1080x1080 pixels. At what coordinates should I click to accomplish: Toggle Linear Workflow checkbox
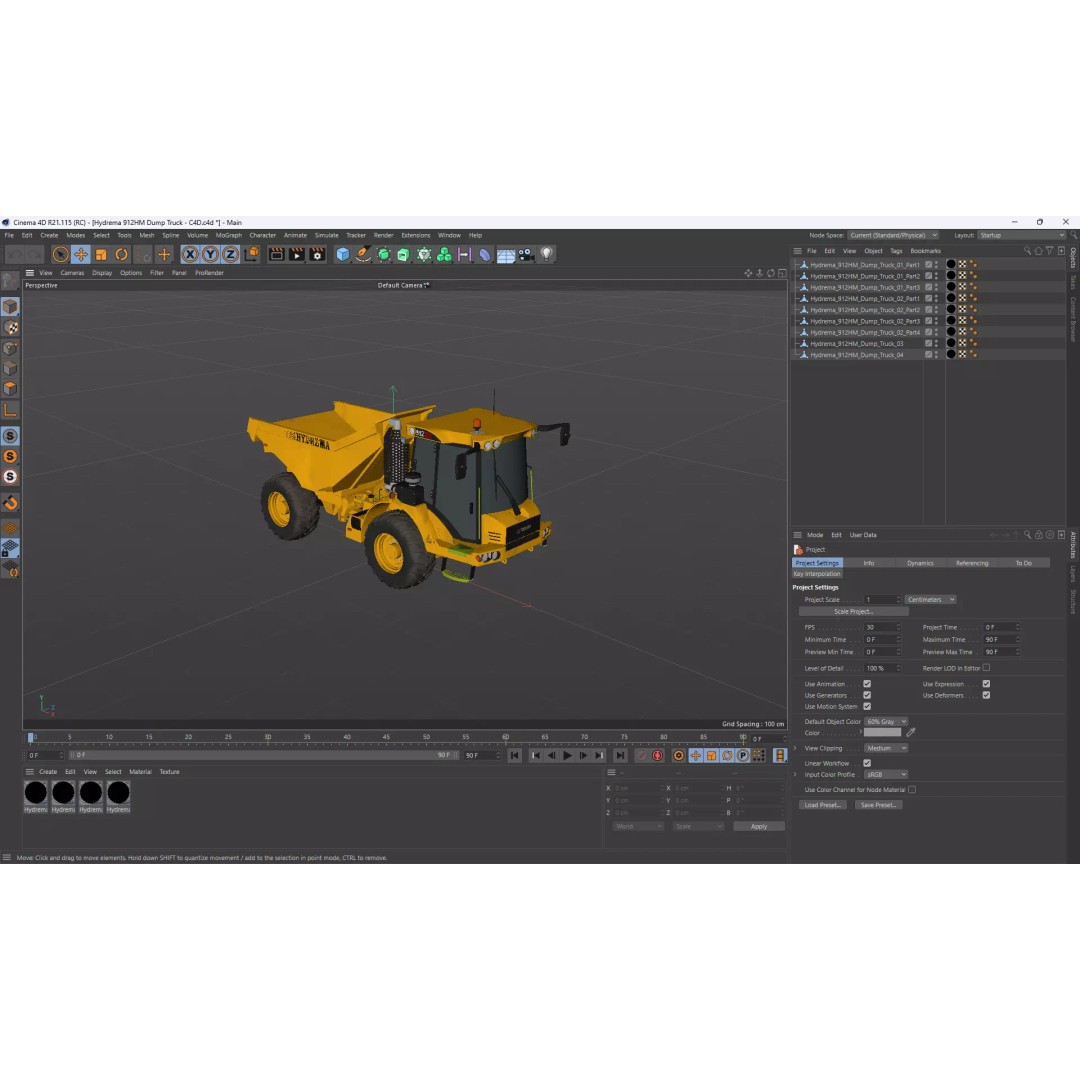pyautogui.click(x=867, y=763)
